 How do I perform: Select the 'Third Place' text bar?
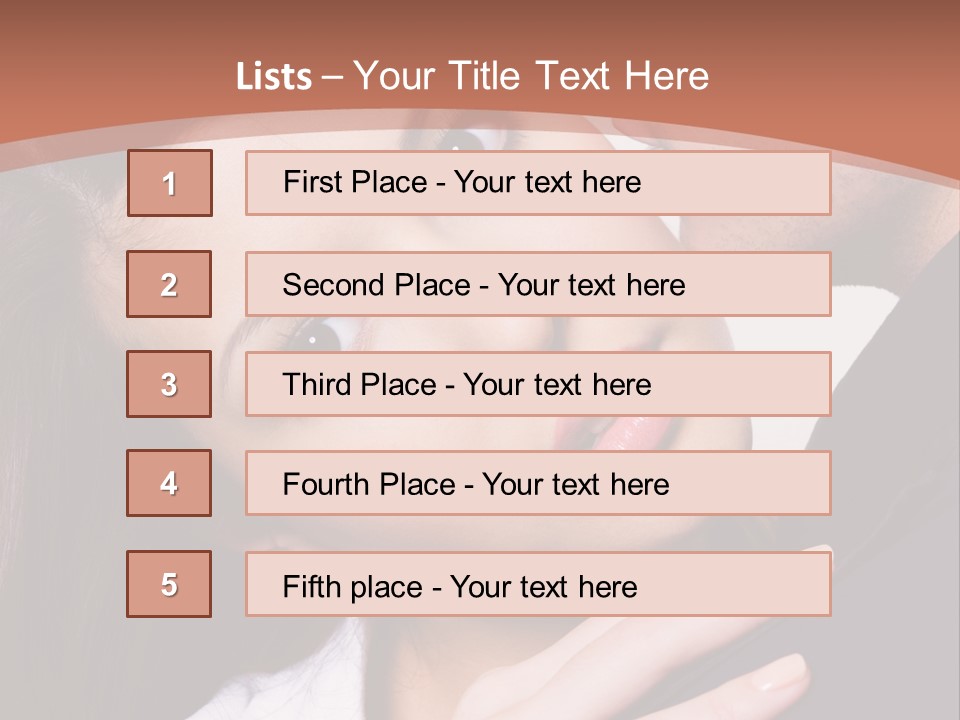pos(538,384)
